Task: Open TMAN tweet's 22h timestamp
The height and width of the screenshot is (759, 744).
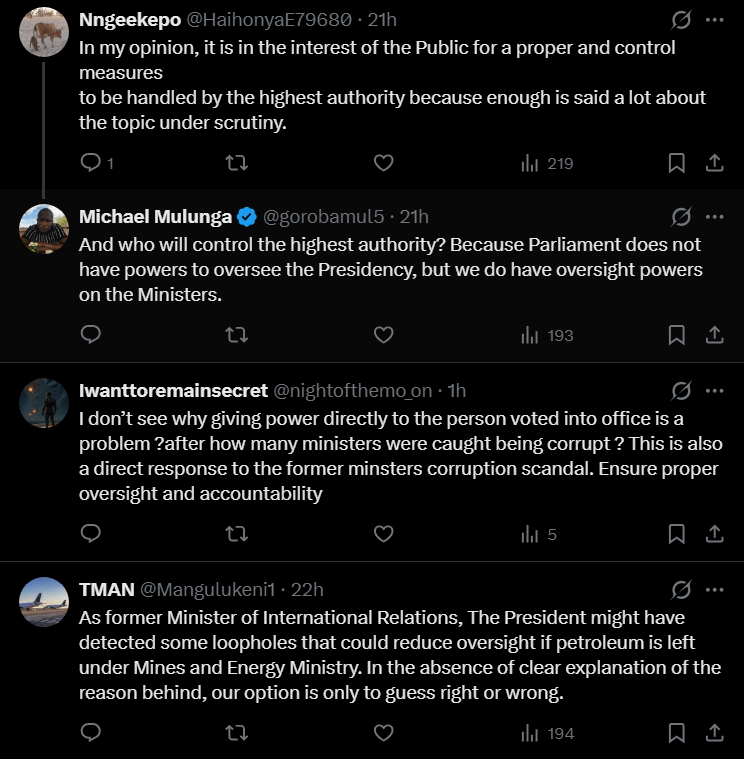Action: 307,590
